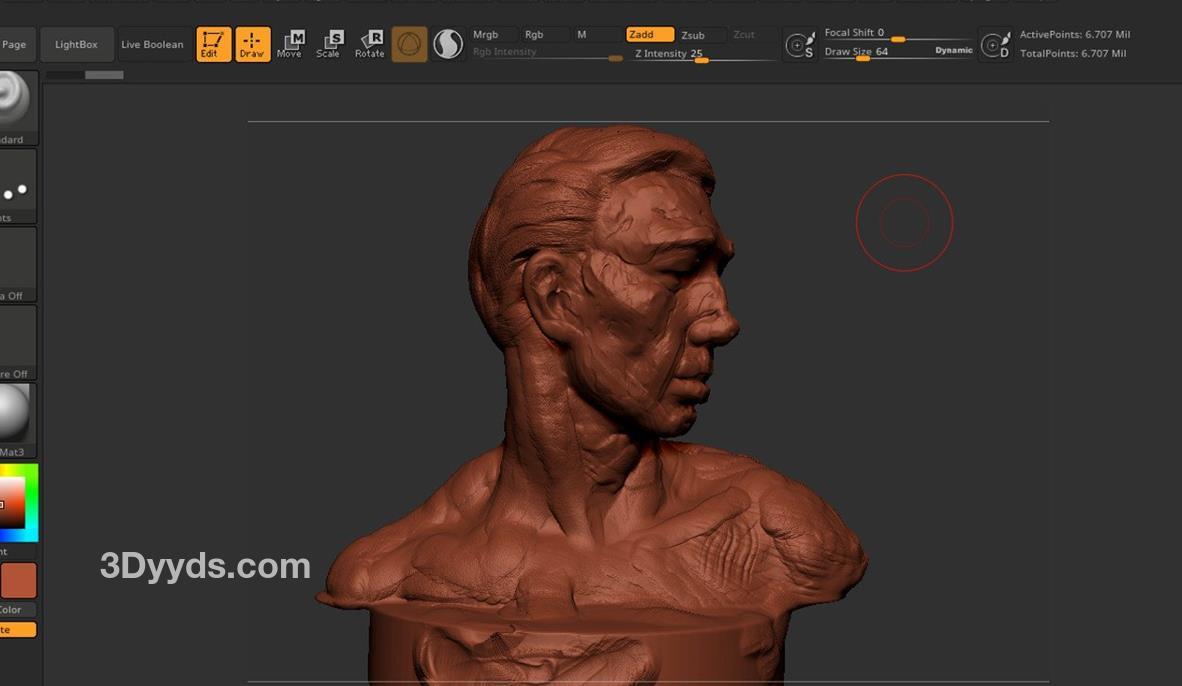Activate the Edit mode button
This screenshot has height=686, width=1182.
(x=213, y=44)
